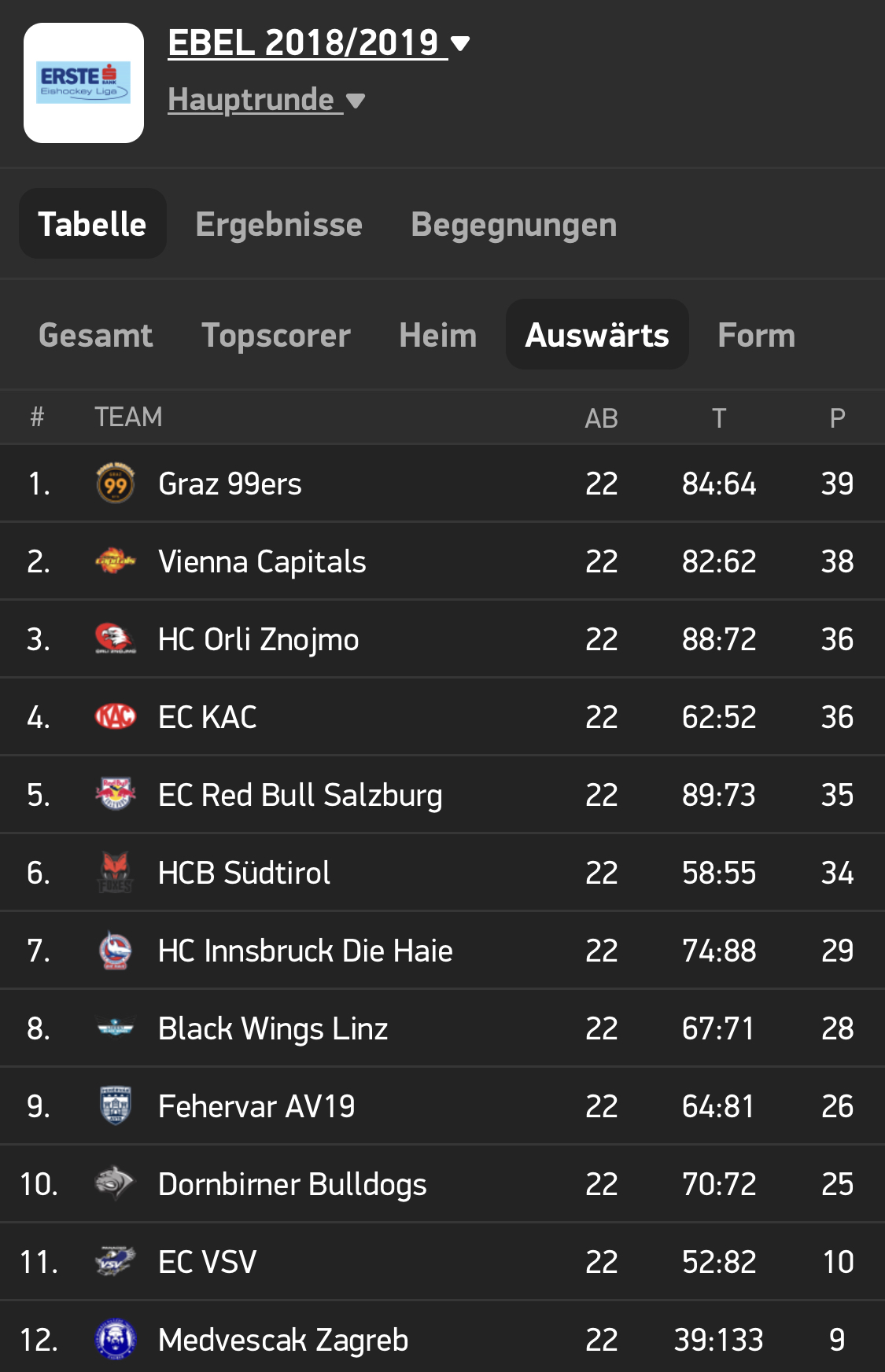Click the EC KAC logo
Viewport: 885px width, 1372px height.
coord(115,717)
